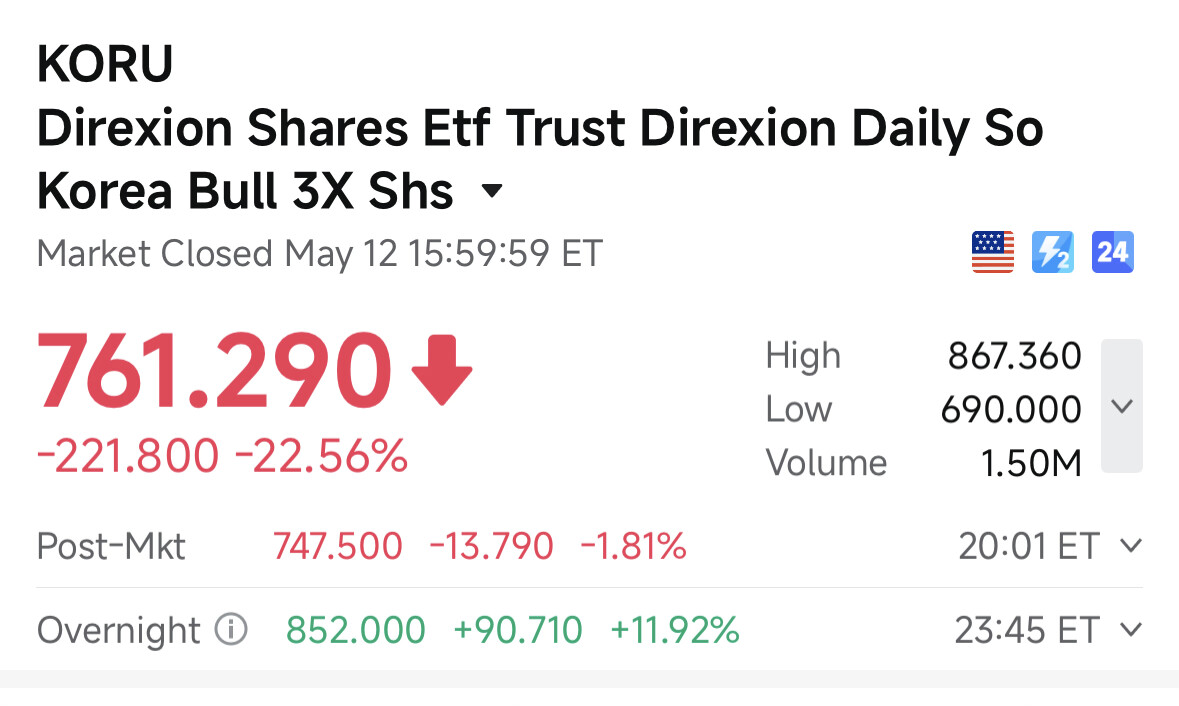Click the red down arrow beside the price

[442, 371]
